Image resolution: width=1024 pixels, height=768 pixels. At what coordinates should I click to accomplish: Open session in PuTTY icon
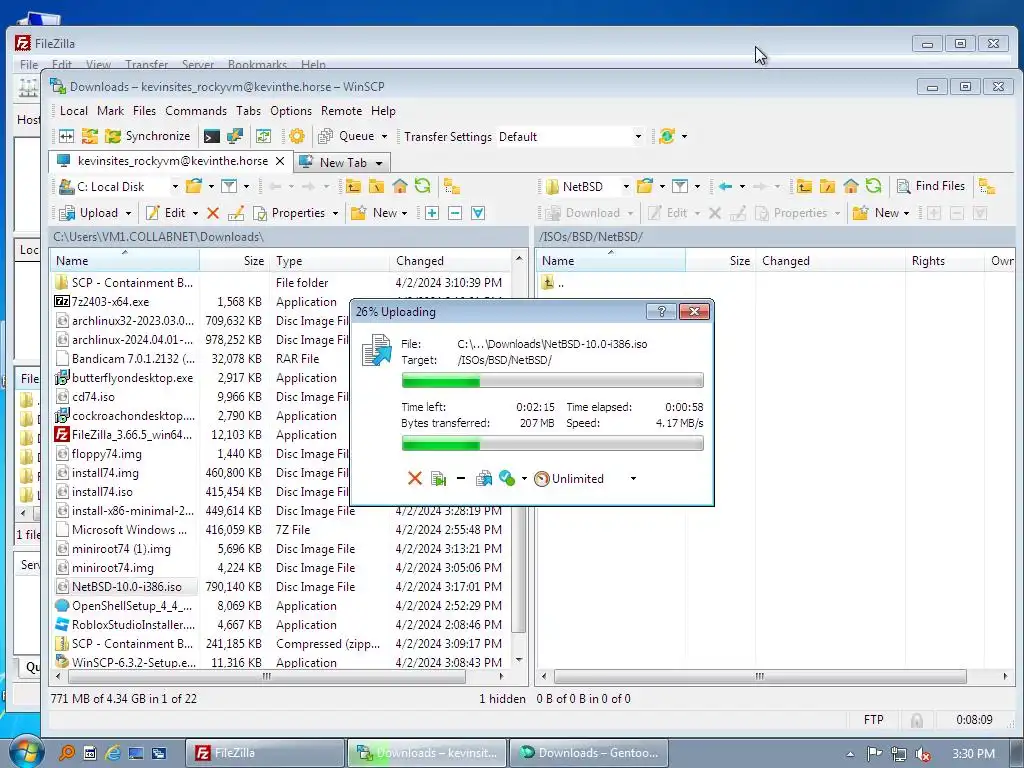coord(234,136)
